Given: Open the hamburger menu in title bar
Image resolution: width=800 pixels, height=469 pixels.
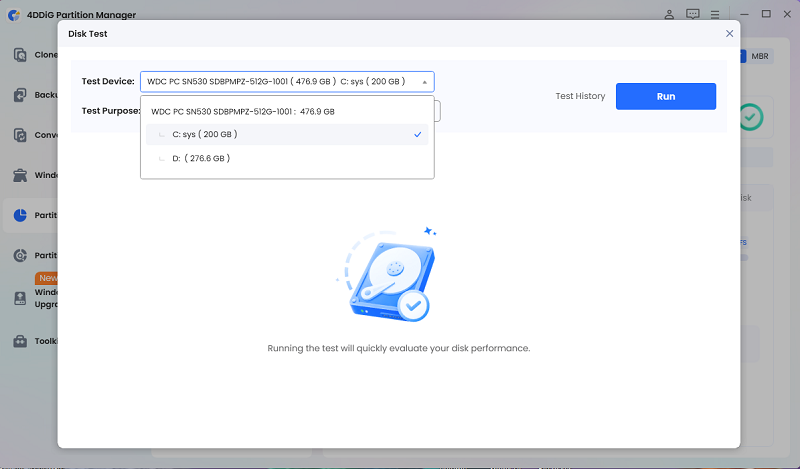Looking at the screenshot, I should [715, 15].
